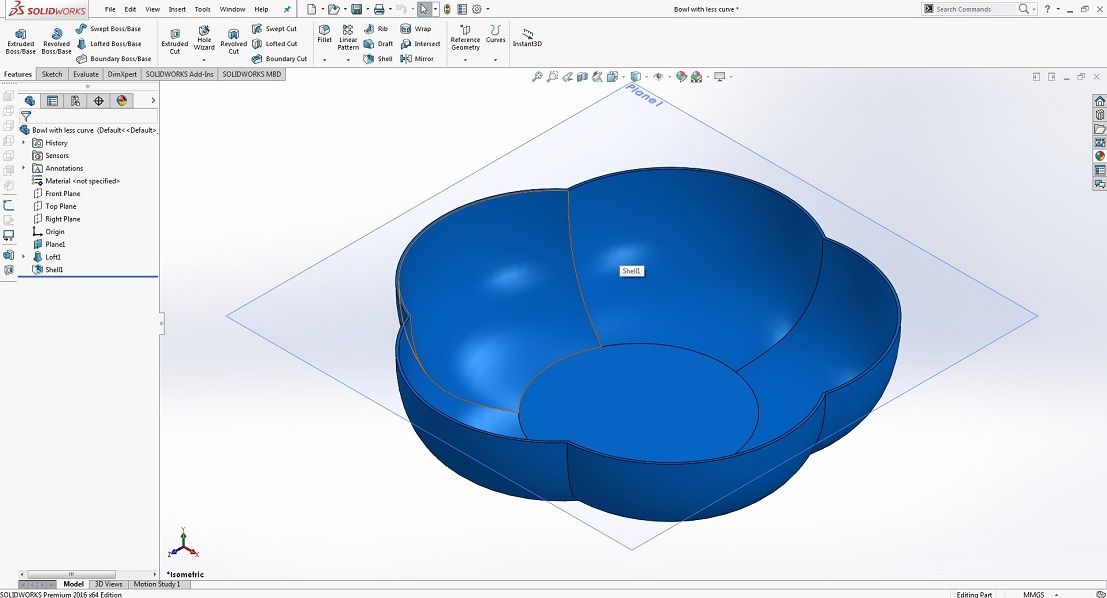The image size is (1107, 598).
Task: Open the Apply Scene icon
Action: 696,76
